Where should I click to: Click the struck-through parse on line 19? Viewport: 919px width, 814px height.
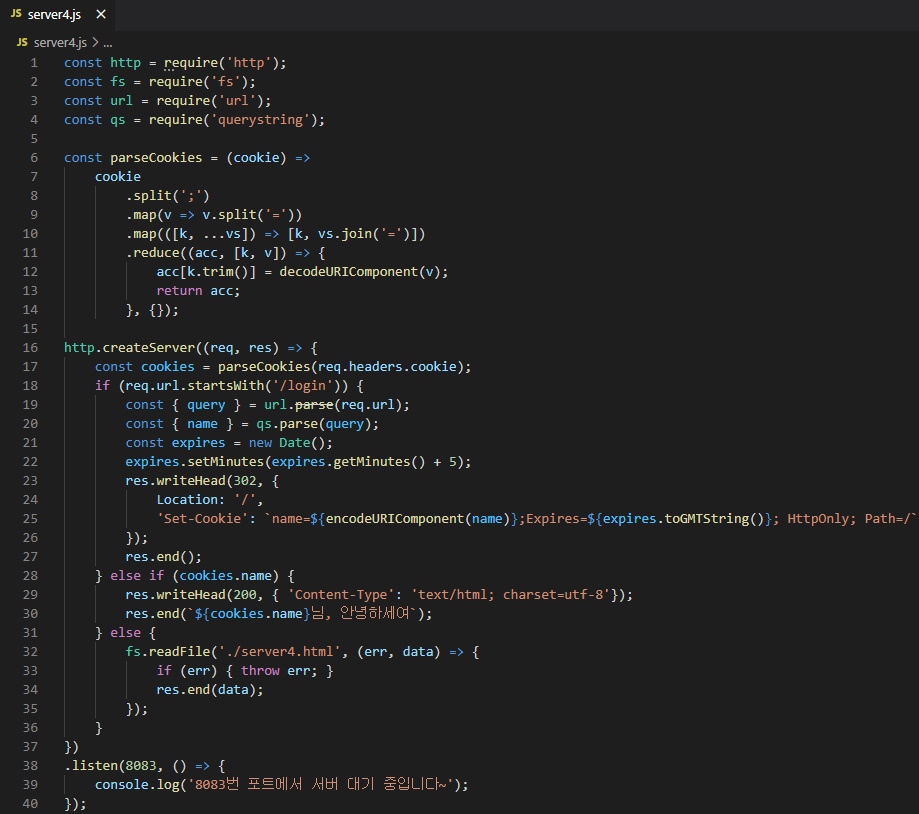tap(314, 405)
